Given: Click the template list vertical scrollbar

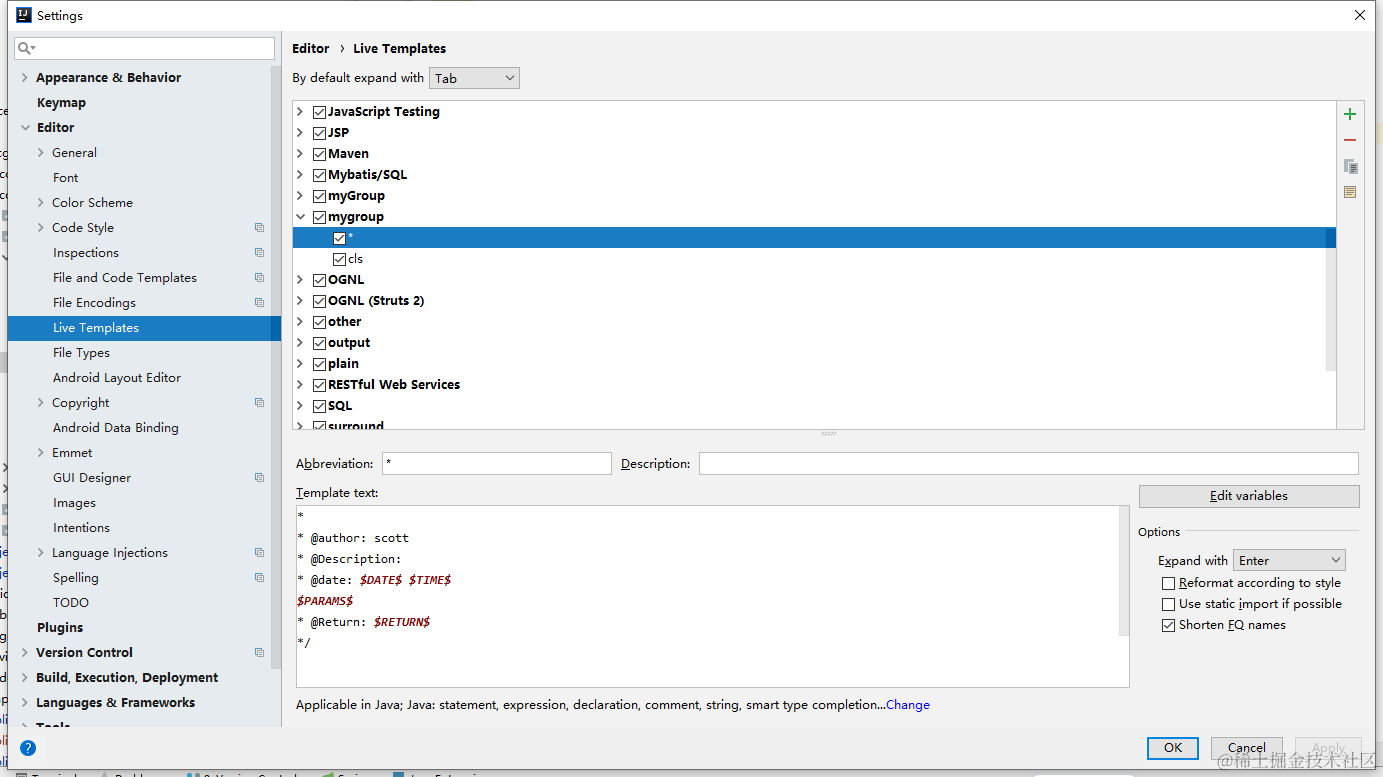Looking at the screenshot, I should [x=1331, y=300].
